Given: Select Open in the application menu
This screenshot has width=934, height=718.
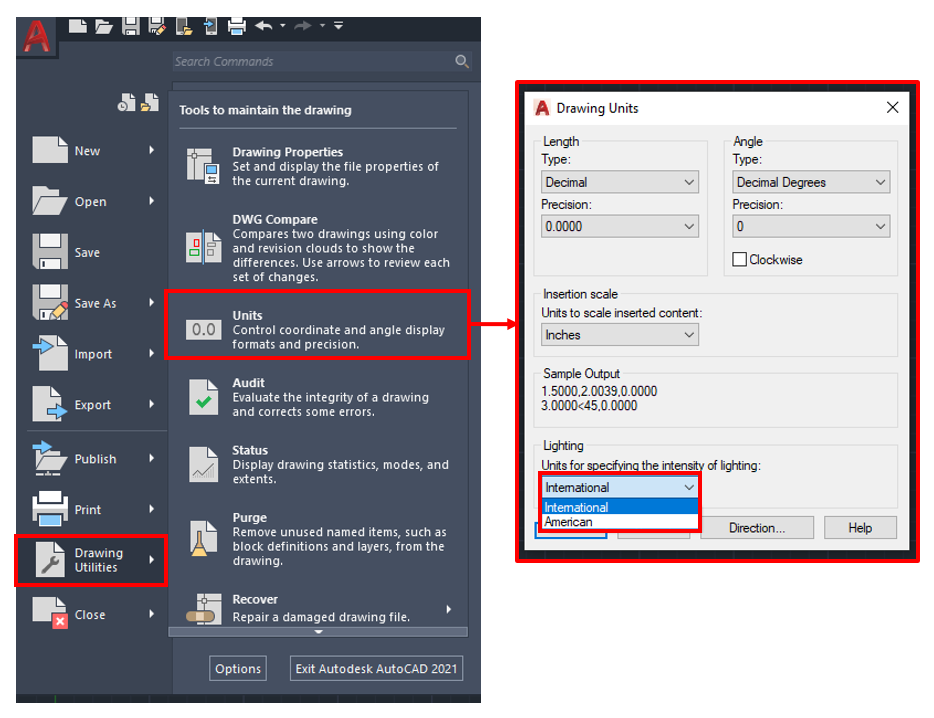Looking at the screenshot, I should (94, 201).
